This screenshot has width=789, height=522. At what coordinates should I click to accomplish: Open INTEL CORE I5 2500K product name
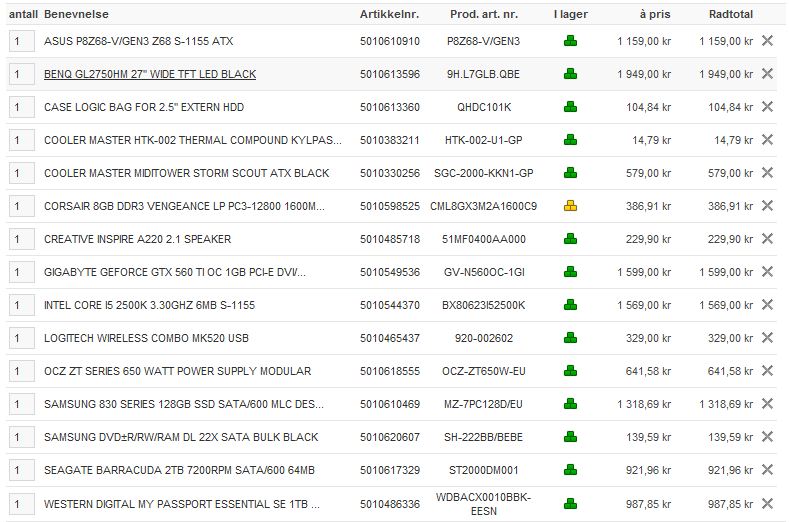click(x=149, y=305)
